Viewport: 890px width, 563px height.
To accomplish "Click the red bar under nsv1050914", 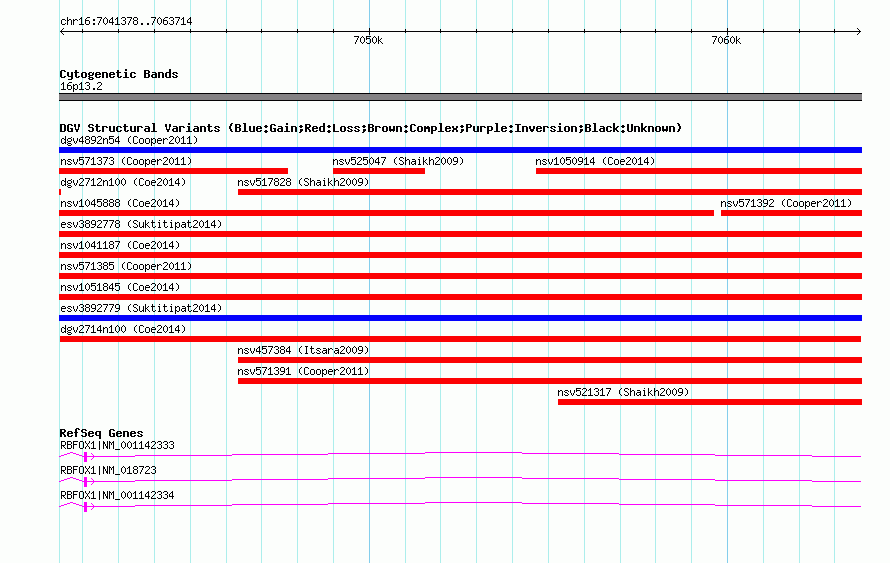I will [x=699, y=171].
